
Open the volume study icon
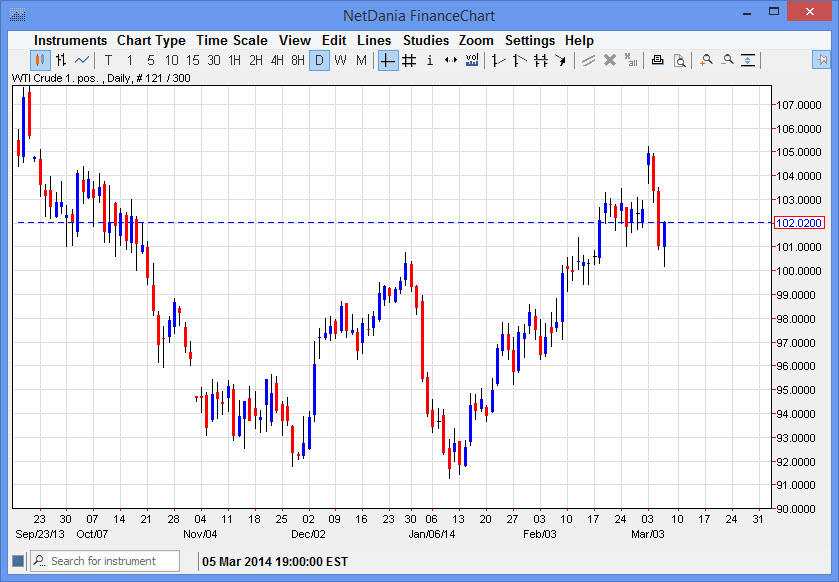(472, 60)
